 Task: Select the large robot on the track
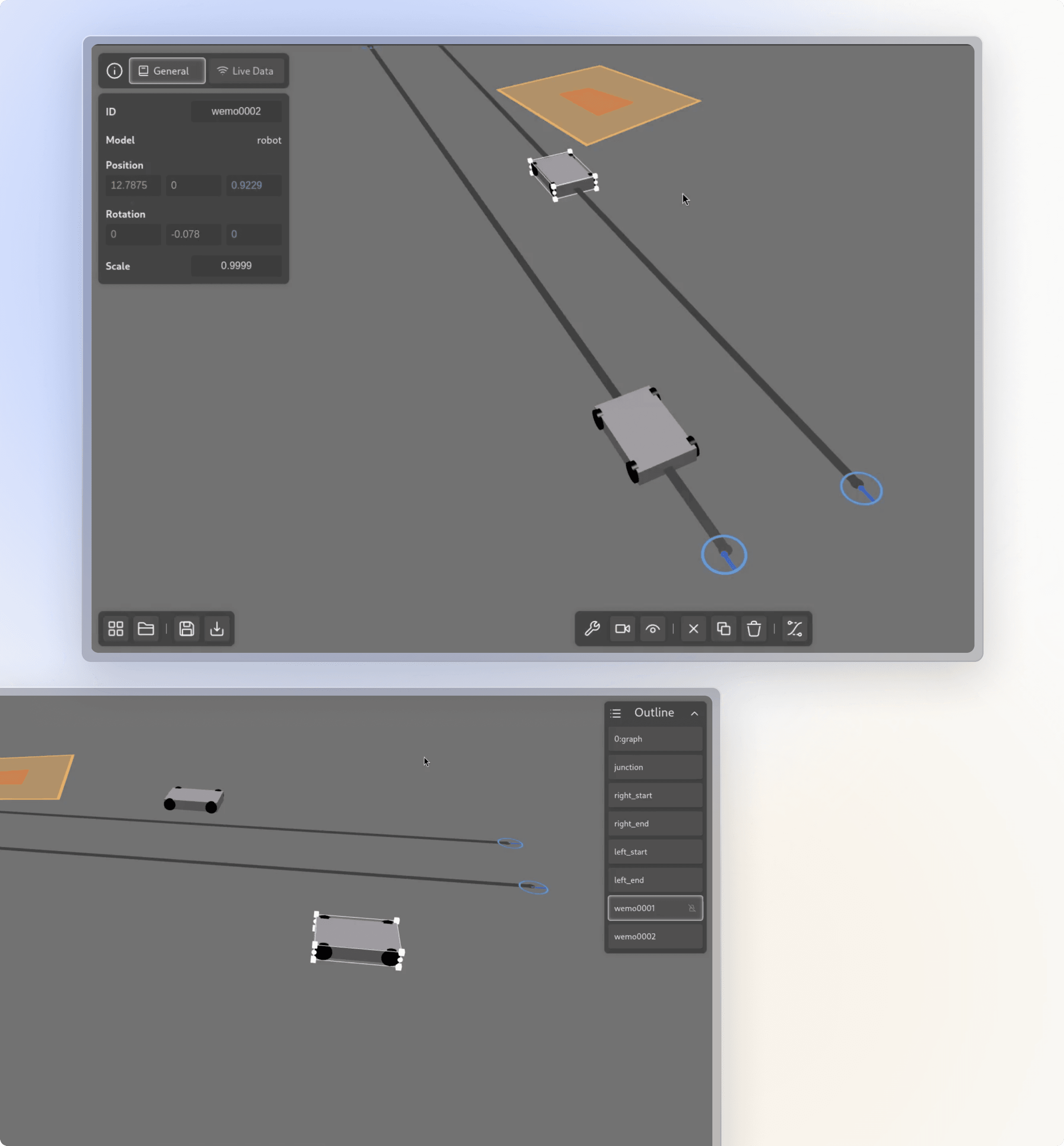click(645, 435)
